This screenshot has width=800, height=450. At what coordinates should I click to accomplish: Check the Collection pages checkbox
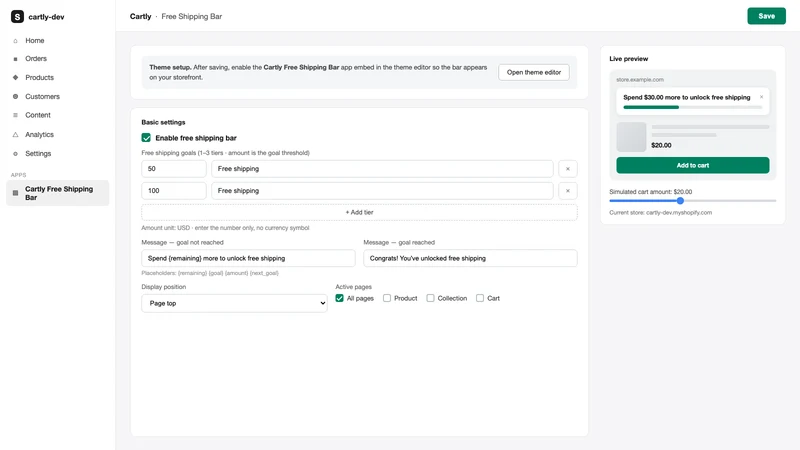click(430, 298)
